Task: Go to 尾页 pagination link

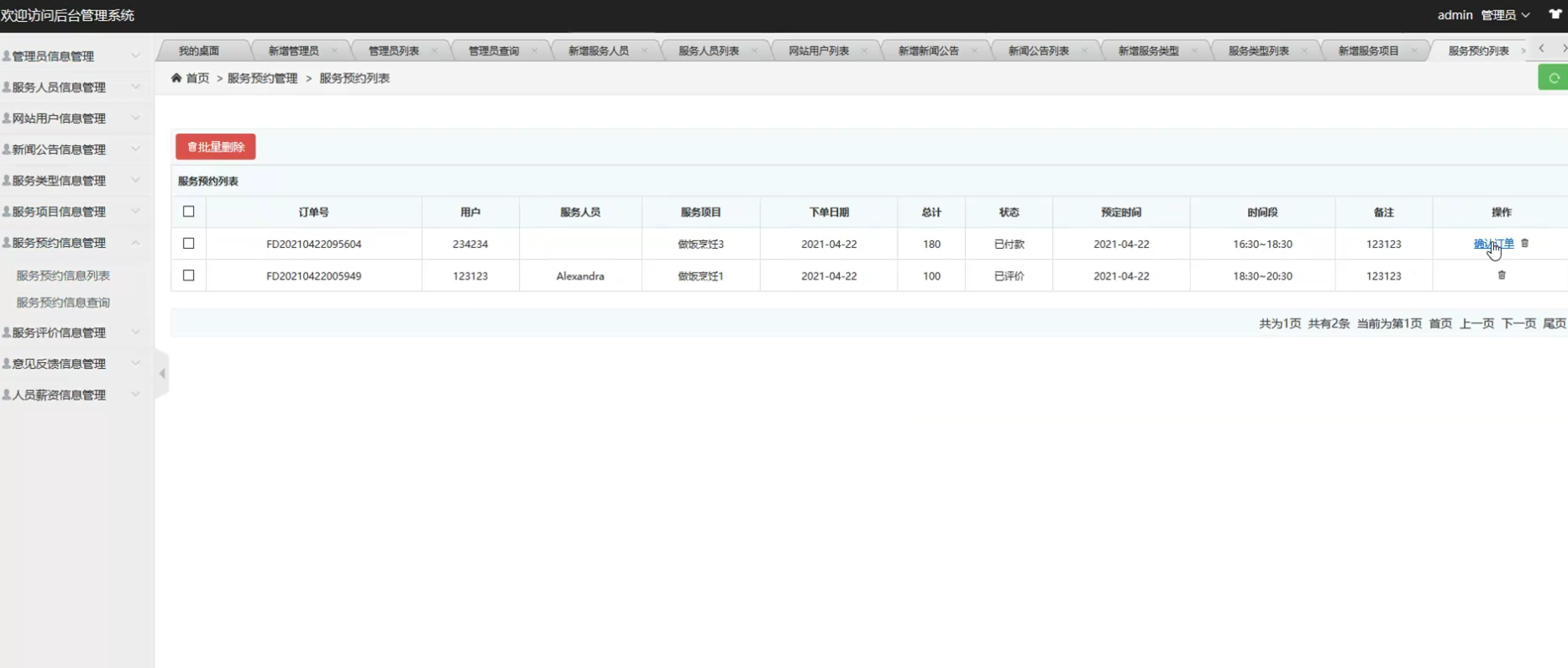Action: coord(1555,323)
